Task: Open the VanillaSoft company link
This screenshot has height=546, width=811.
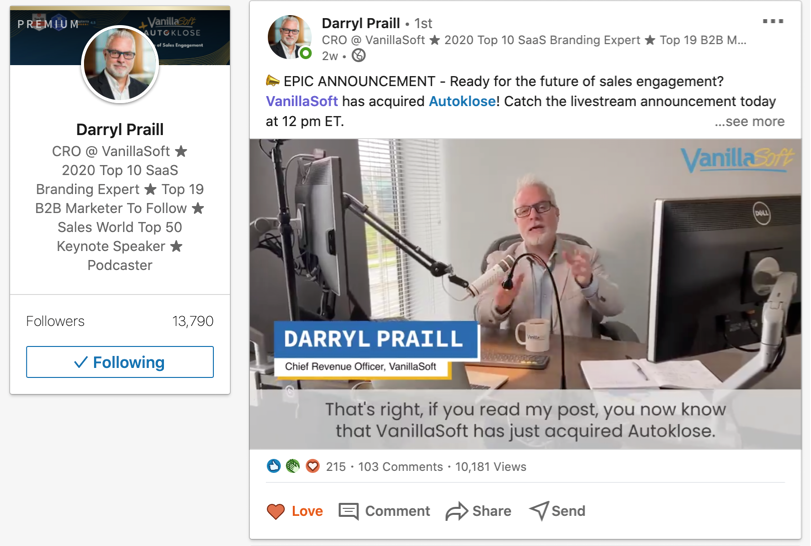Action: pos(302,101)
